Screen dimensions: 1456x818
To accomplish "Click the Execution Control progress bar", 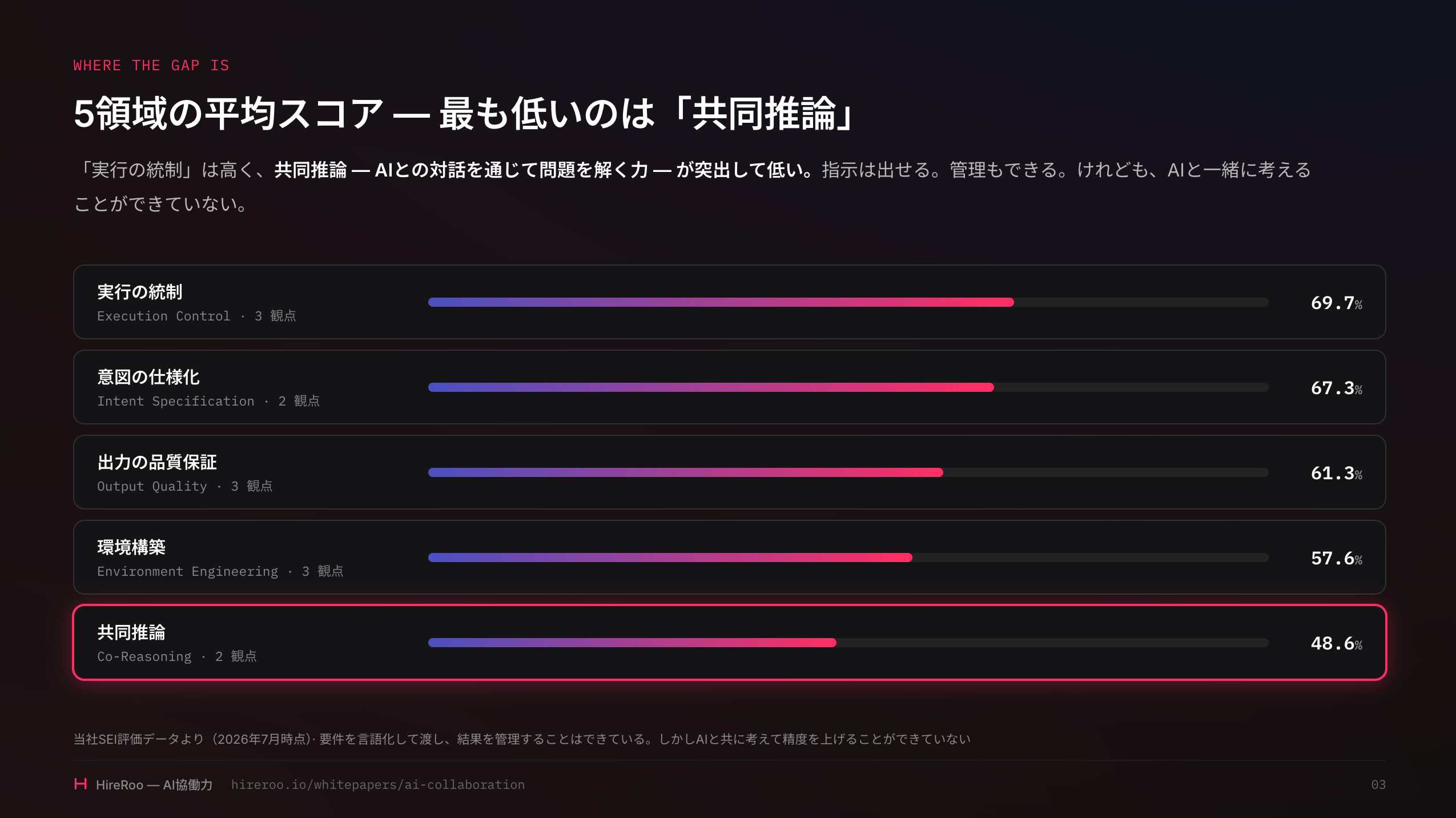I will 848,302.
